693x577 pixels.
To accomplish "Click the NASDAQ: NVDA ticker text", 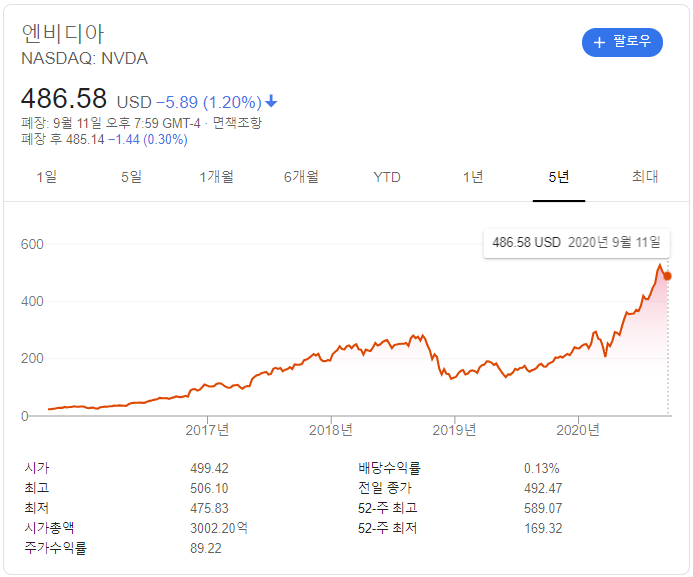I will coord(84,58).
